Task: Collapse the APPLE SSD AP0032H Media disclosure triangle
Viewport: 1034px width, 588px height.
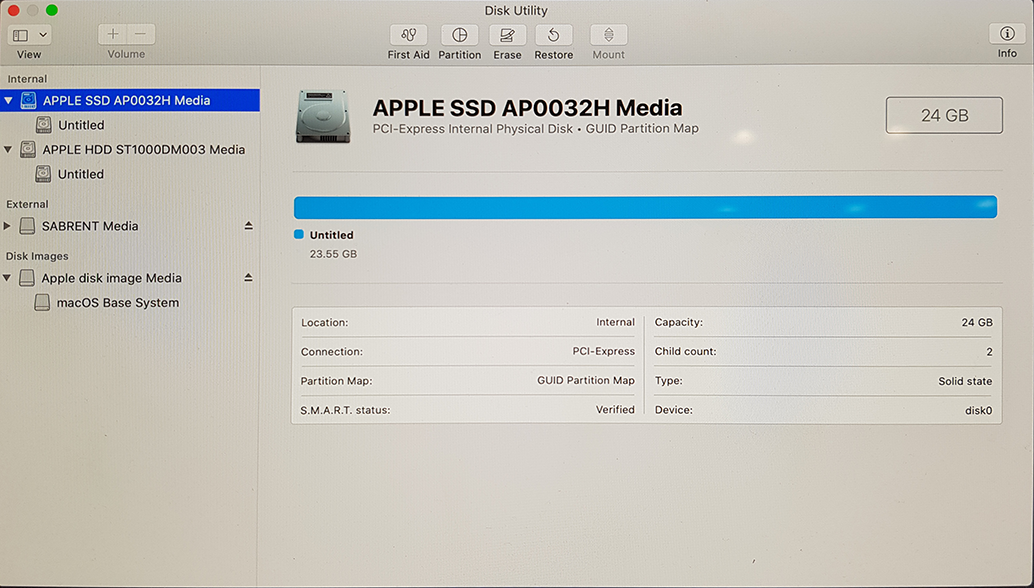Action: point(8,101)
